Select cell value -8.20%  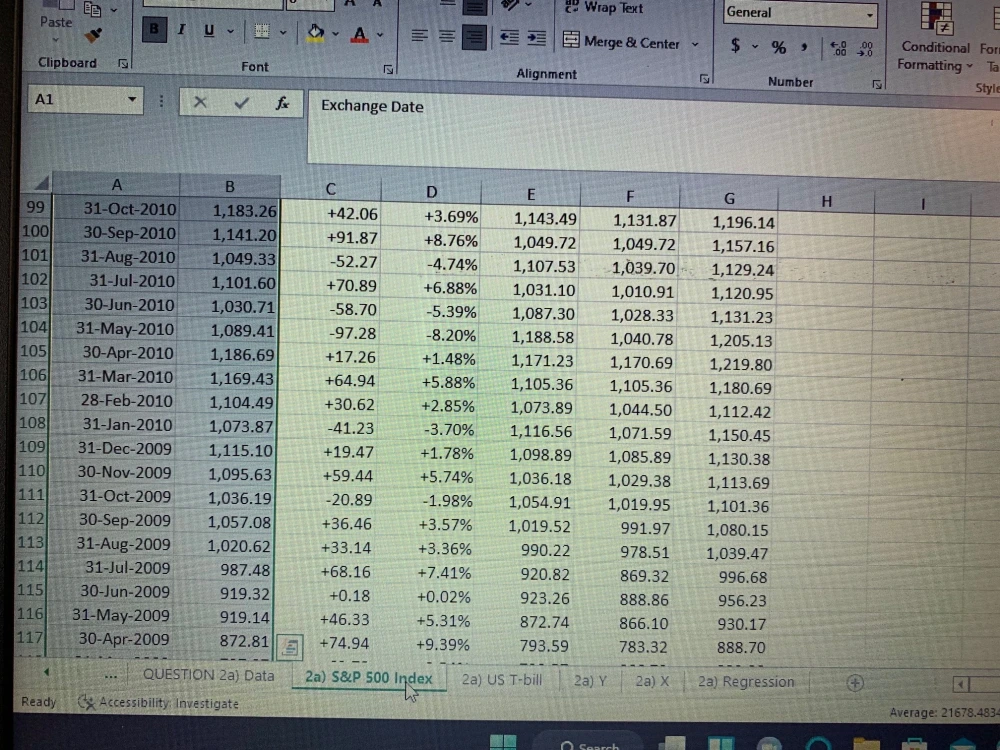430,335
